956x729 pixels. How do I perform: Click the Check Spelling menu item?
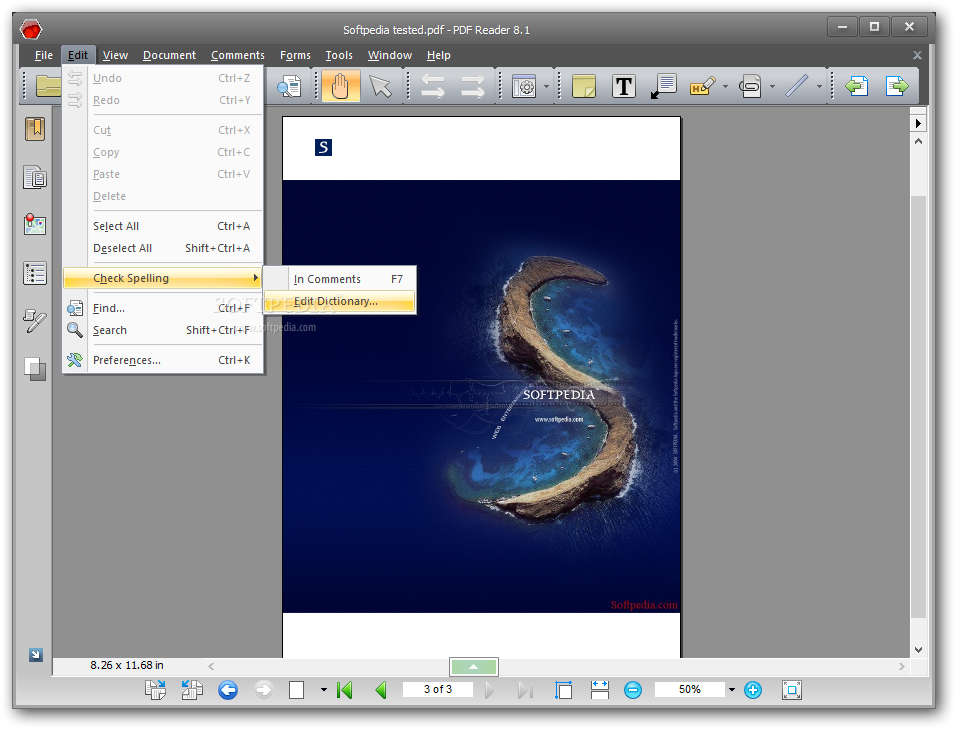163,278
